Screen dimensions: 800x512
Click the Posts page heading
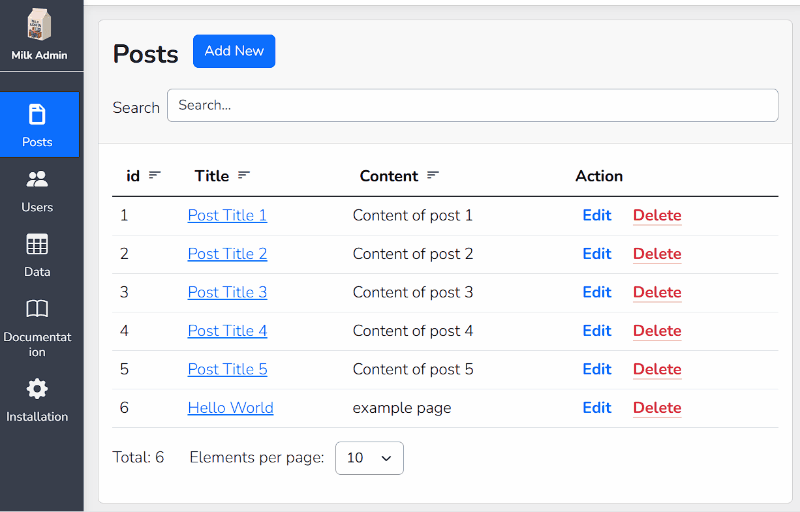tap(145, 54)
